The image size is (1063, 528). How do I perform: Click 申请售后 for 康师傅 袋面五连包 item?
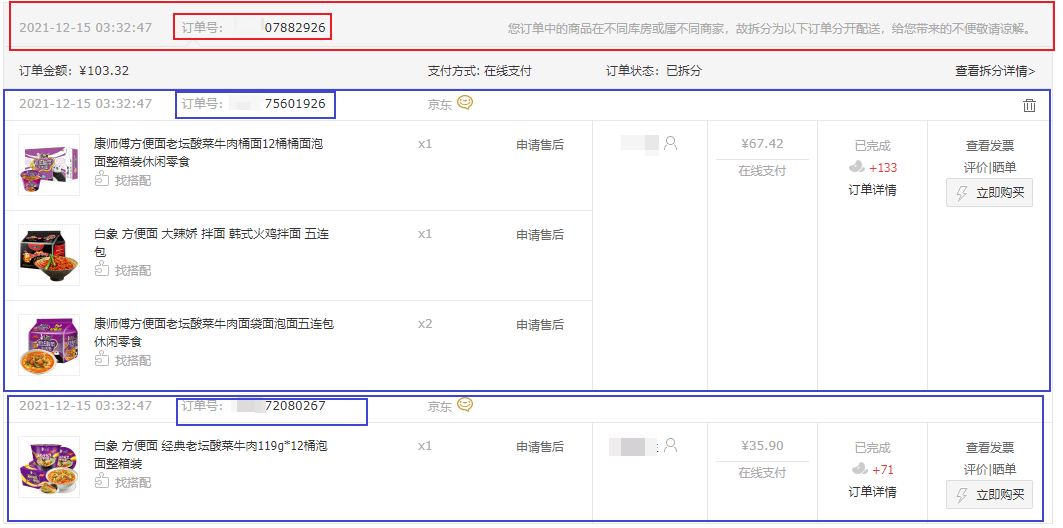[x=540, y=325]
